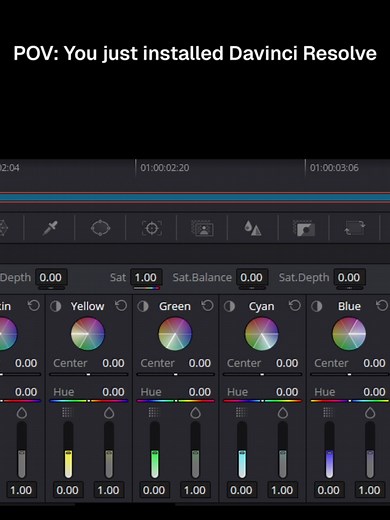Click the Yellow Center 0.00 value
390x520 pixels.
(x=113, y=363)
